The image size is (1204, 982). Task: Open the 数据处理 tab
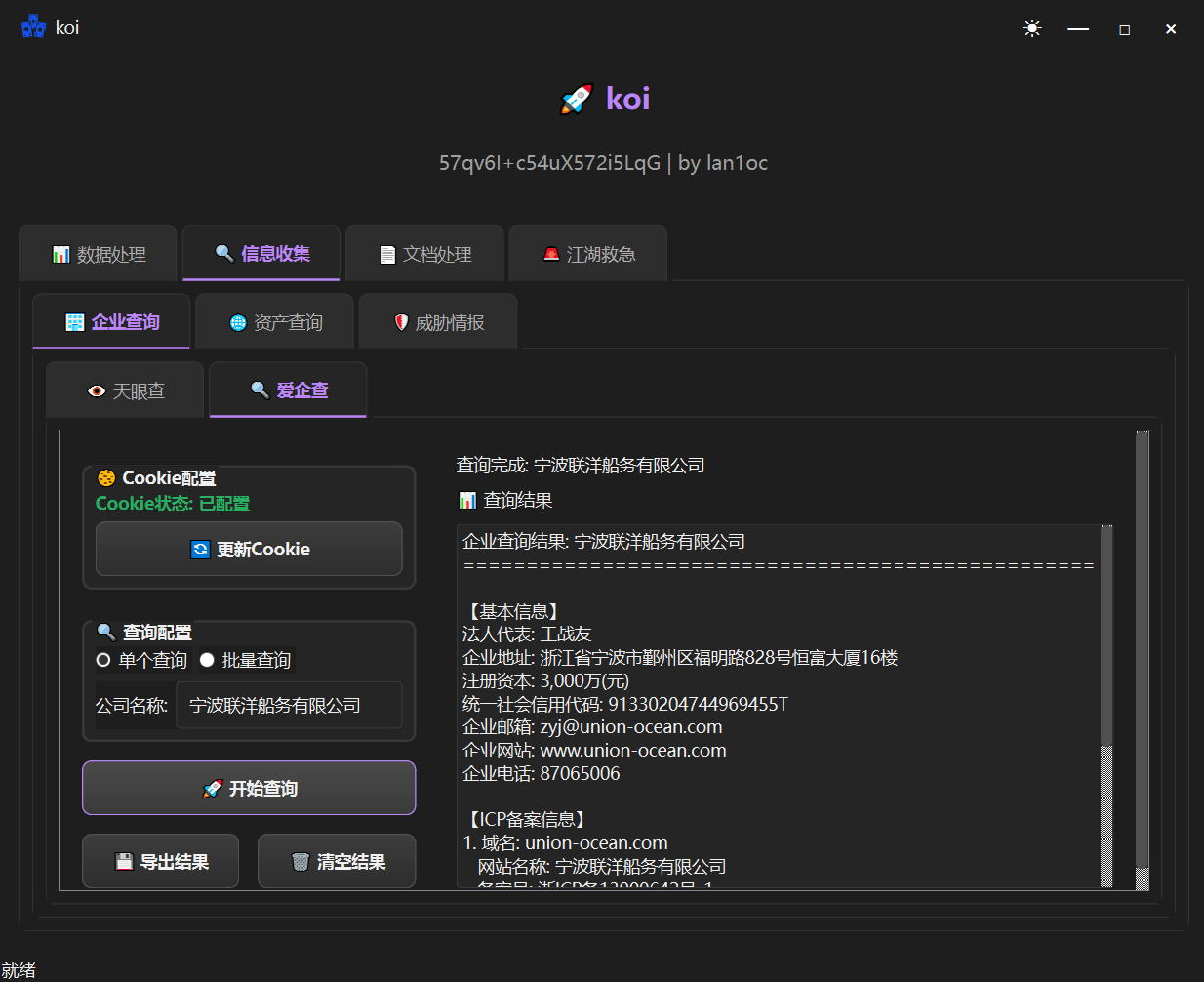click(99, 254)
